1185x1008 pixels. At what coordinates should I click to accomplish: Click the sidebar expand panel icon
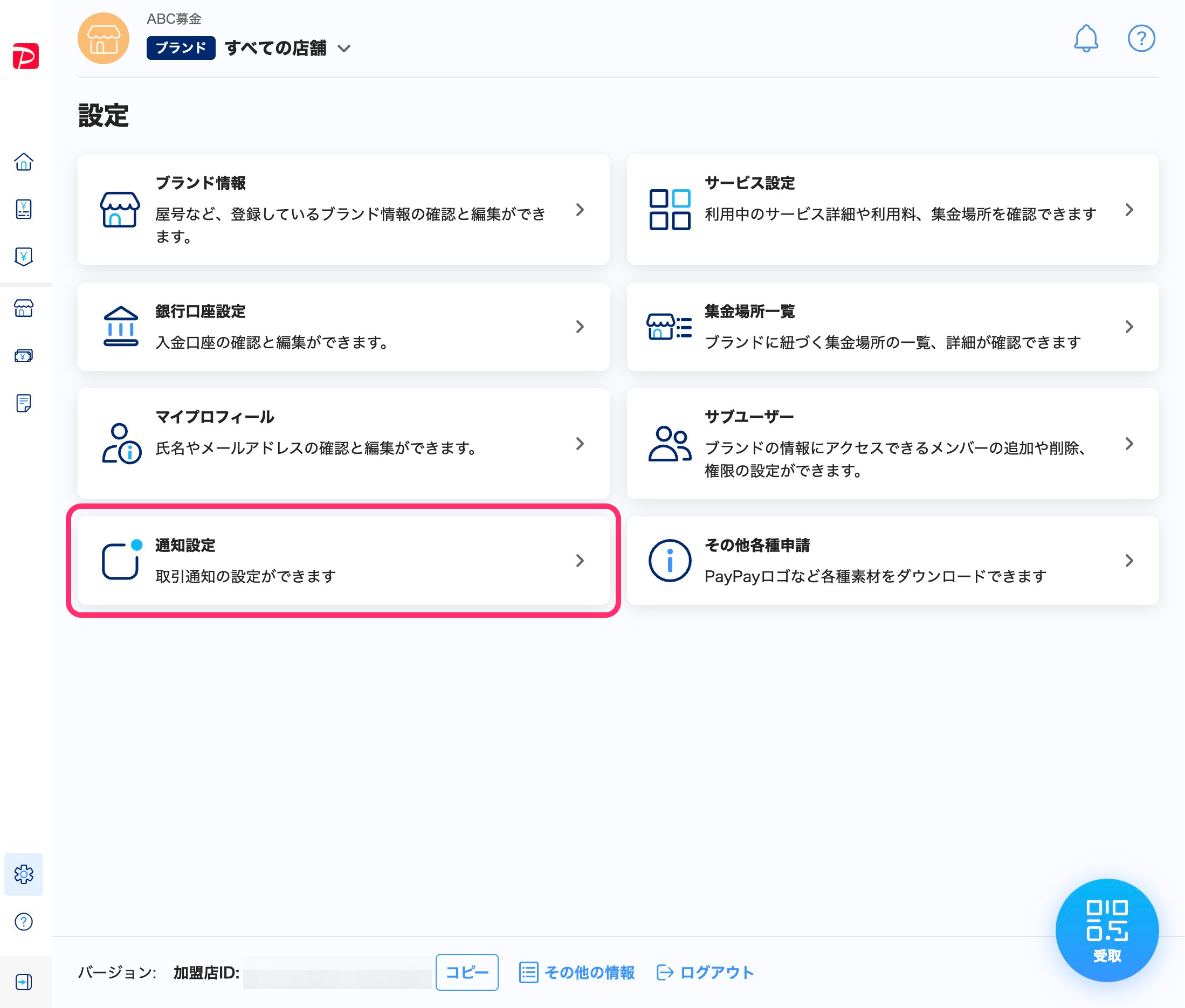[23, 982]
